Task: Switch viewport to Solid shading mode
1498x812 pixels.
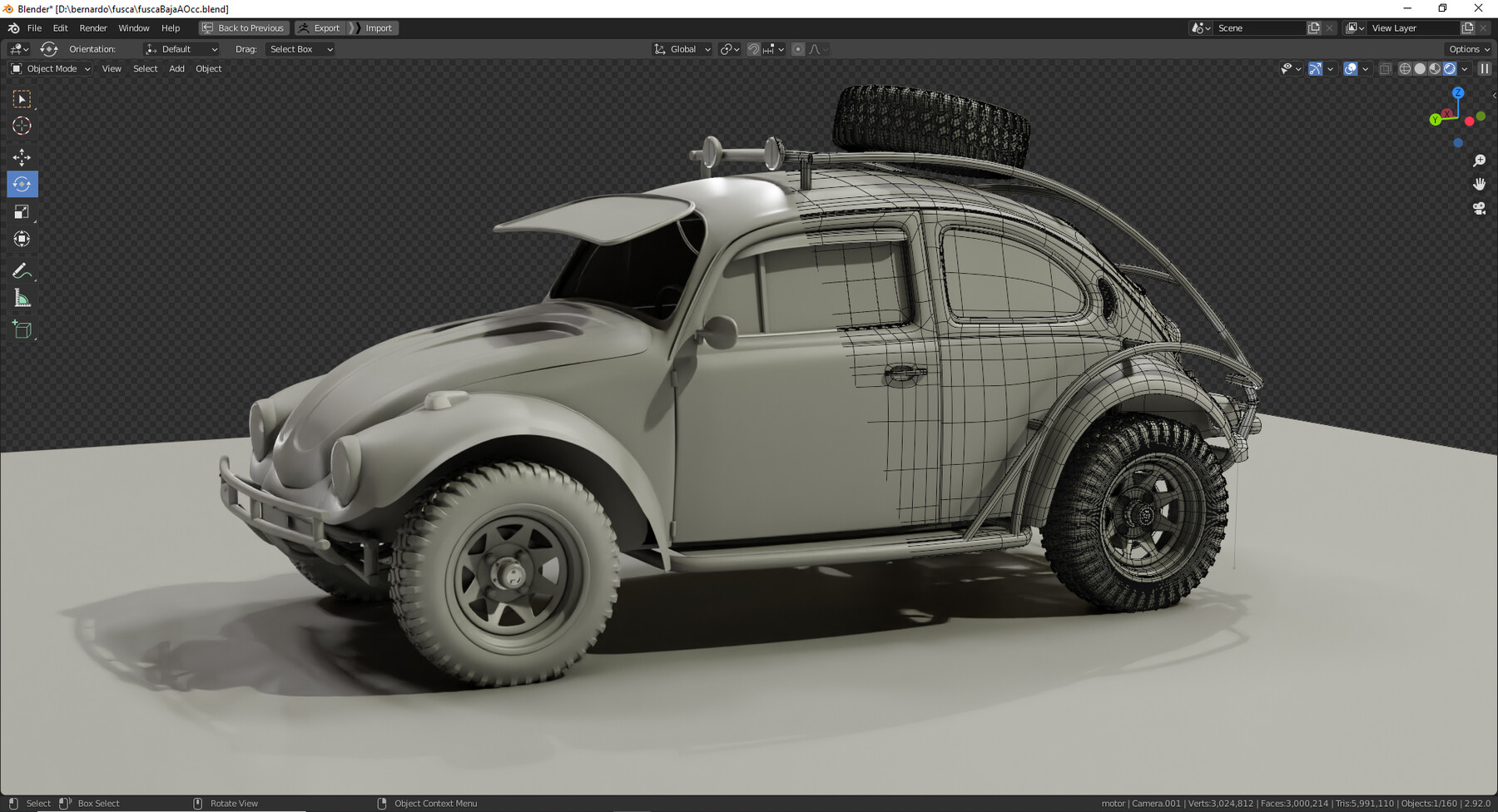Action: click(x=1419, y=69)
